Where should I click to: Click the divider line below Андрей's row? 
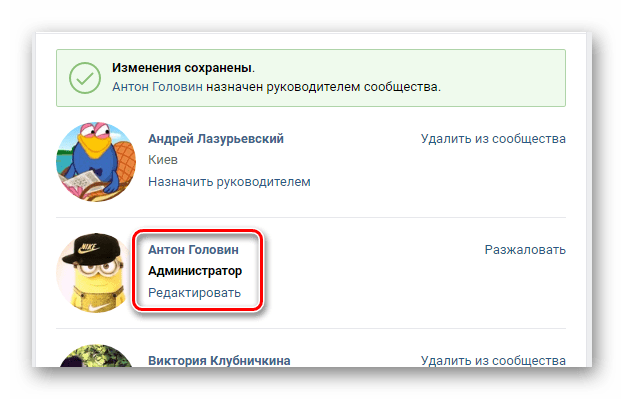[311, 218]
